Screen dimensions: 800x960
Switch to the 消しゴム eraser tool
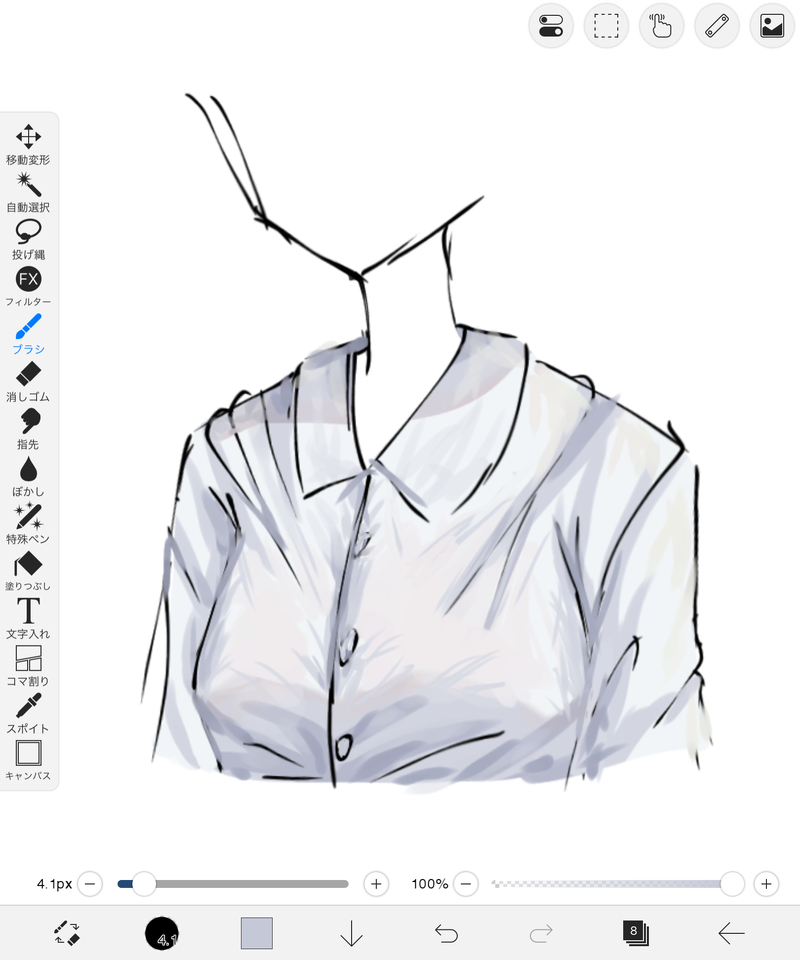point(28,381)
